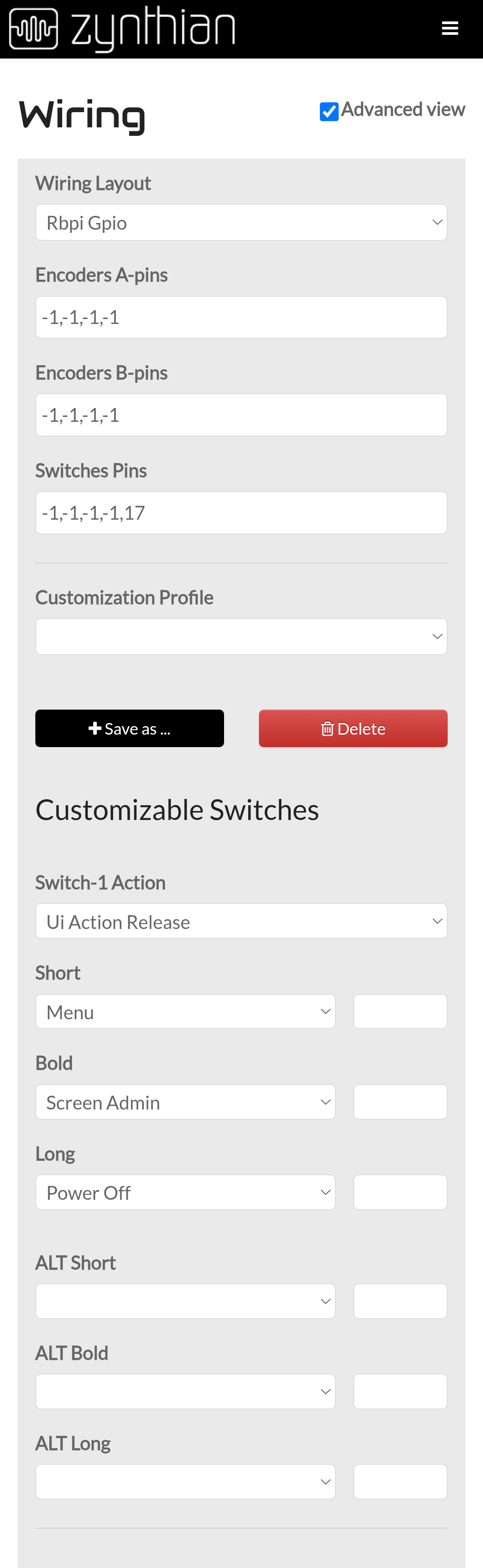483x1568 pixels.
Task: Click the text field beside Power Off
Action: pyautogui.click(x=400, y=1193)
